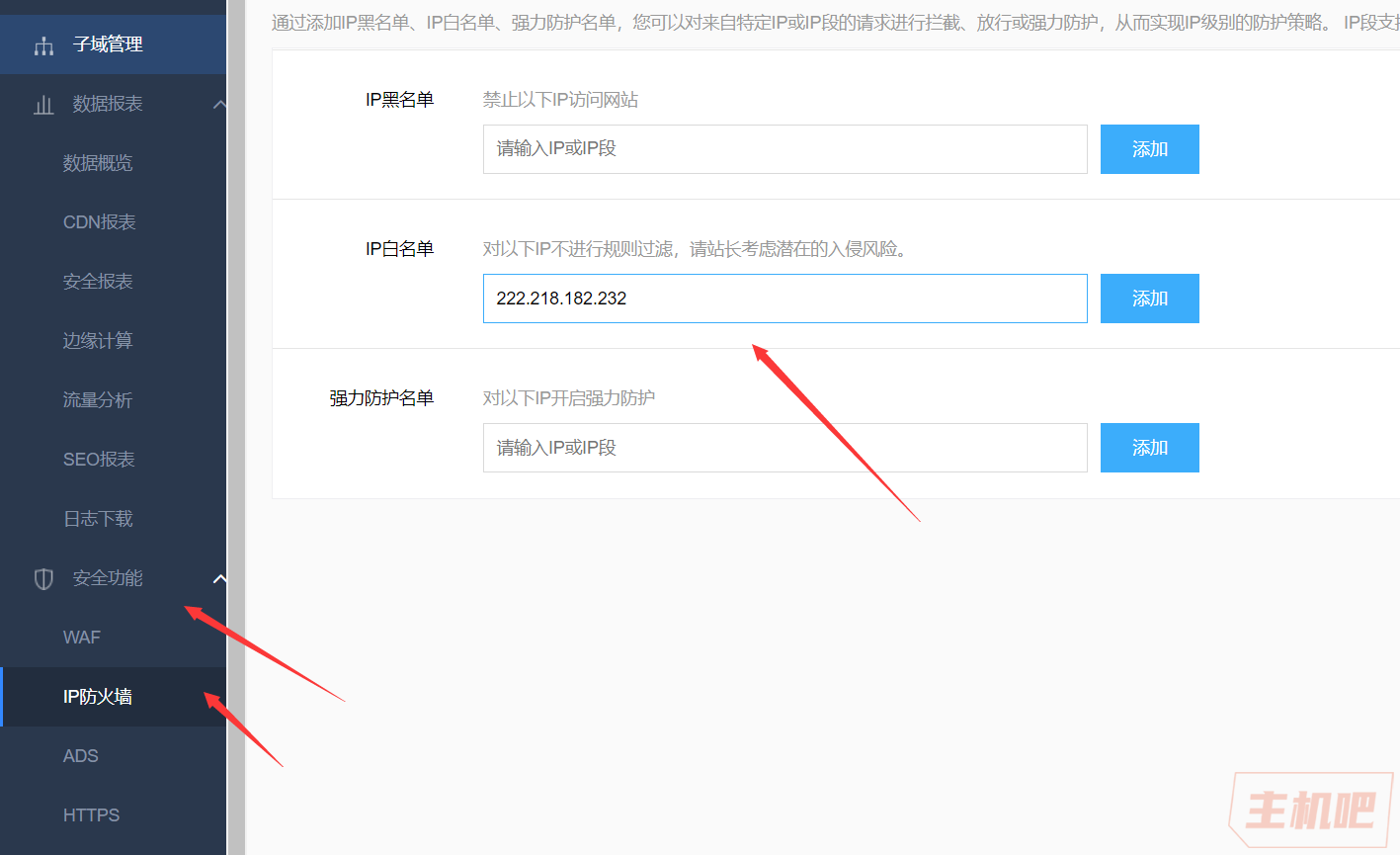Viewport: 1400px width, 855px height.
Task: Focus the IP白名单 input with 222.218.182.232
Action: 784,299
